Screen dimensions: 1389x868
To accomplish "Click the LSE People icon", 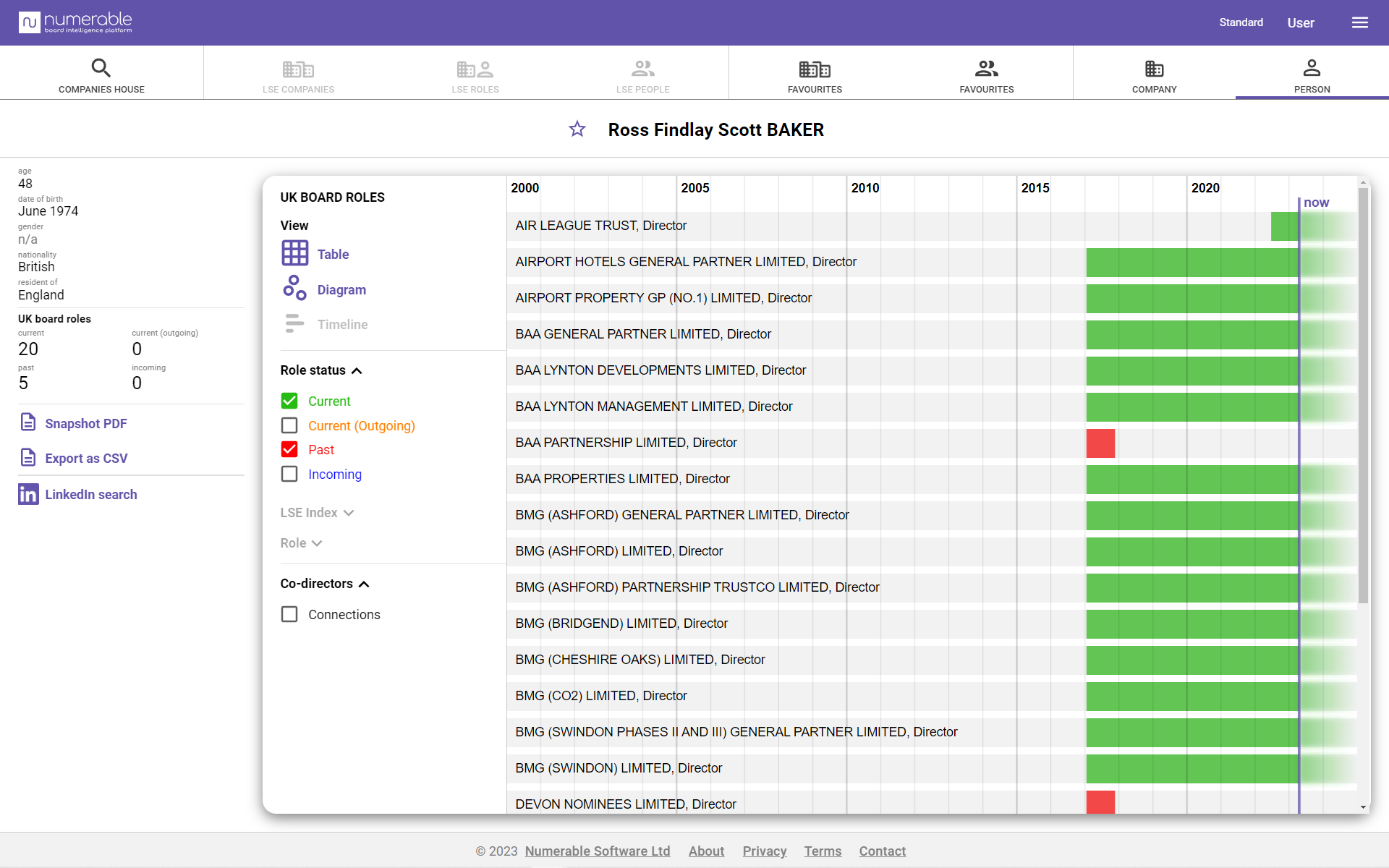I will coord(642,69).
